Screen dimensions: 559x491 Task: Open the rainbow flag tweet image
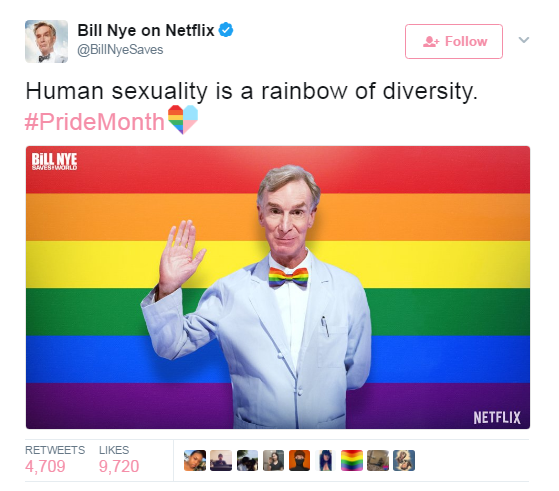pos(278,287)
